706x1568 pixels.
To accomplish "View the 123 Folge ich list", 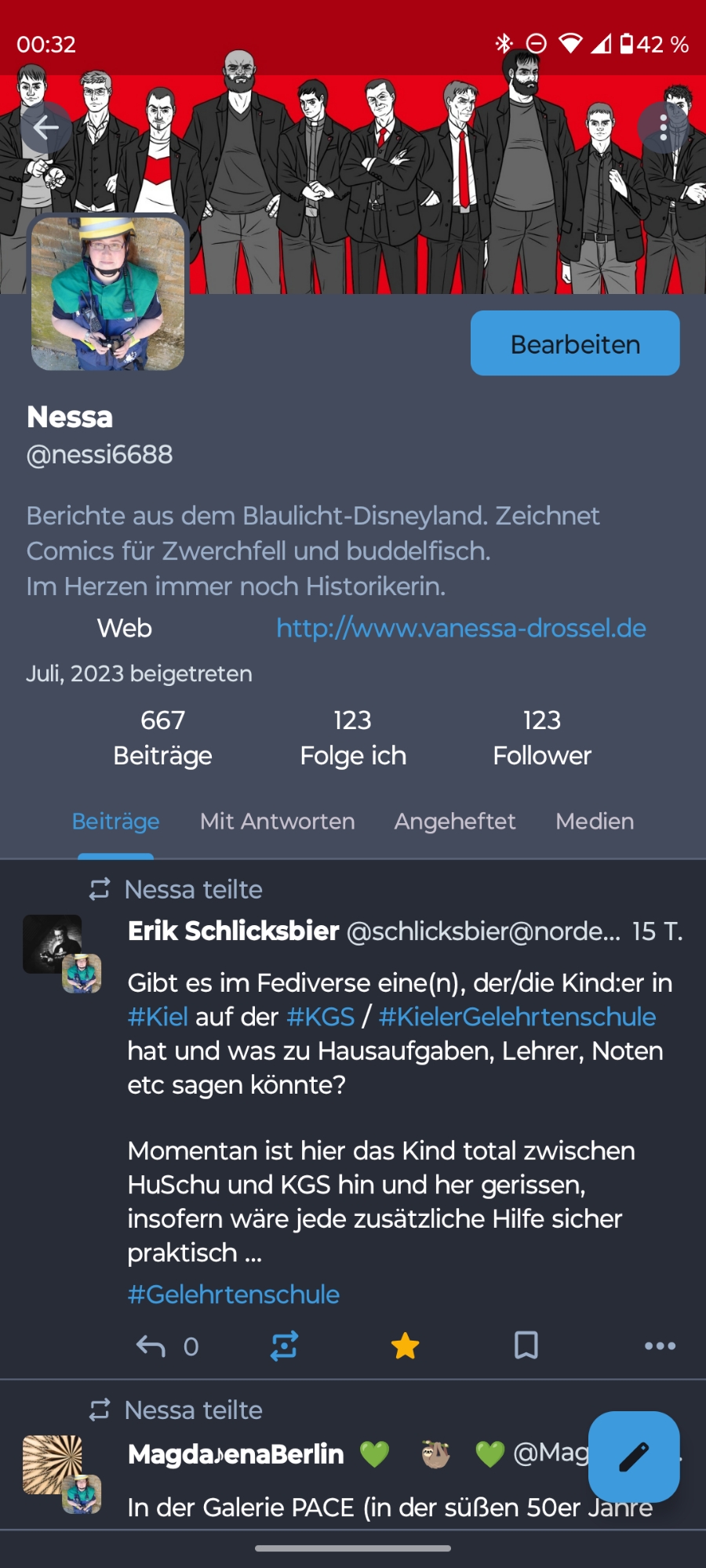I will pos(353,738).
